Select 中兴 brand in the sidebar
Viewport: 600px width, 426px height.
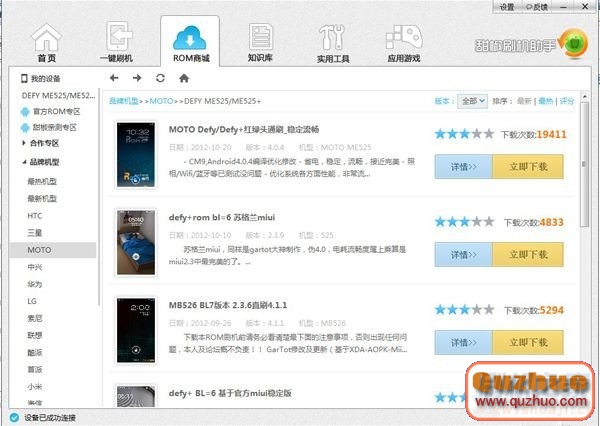35,267
